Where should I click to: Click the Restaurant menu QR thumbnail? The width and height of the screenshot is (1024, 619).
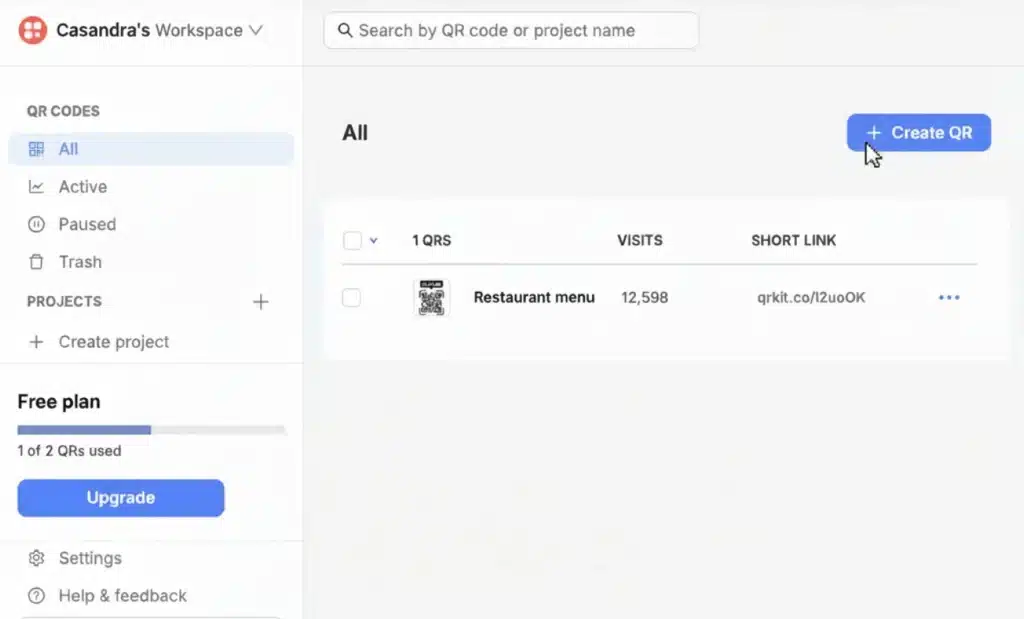click(x=431, y=297)
